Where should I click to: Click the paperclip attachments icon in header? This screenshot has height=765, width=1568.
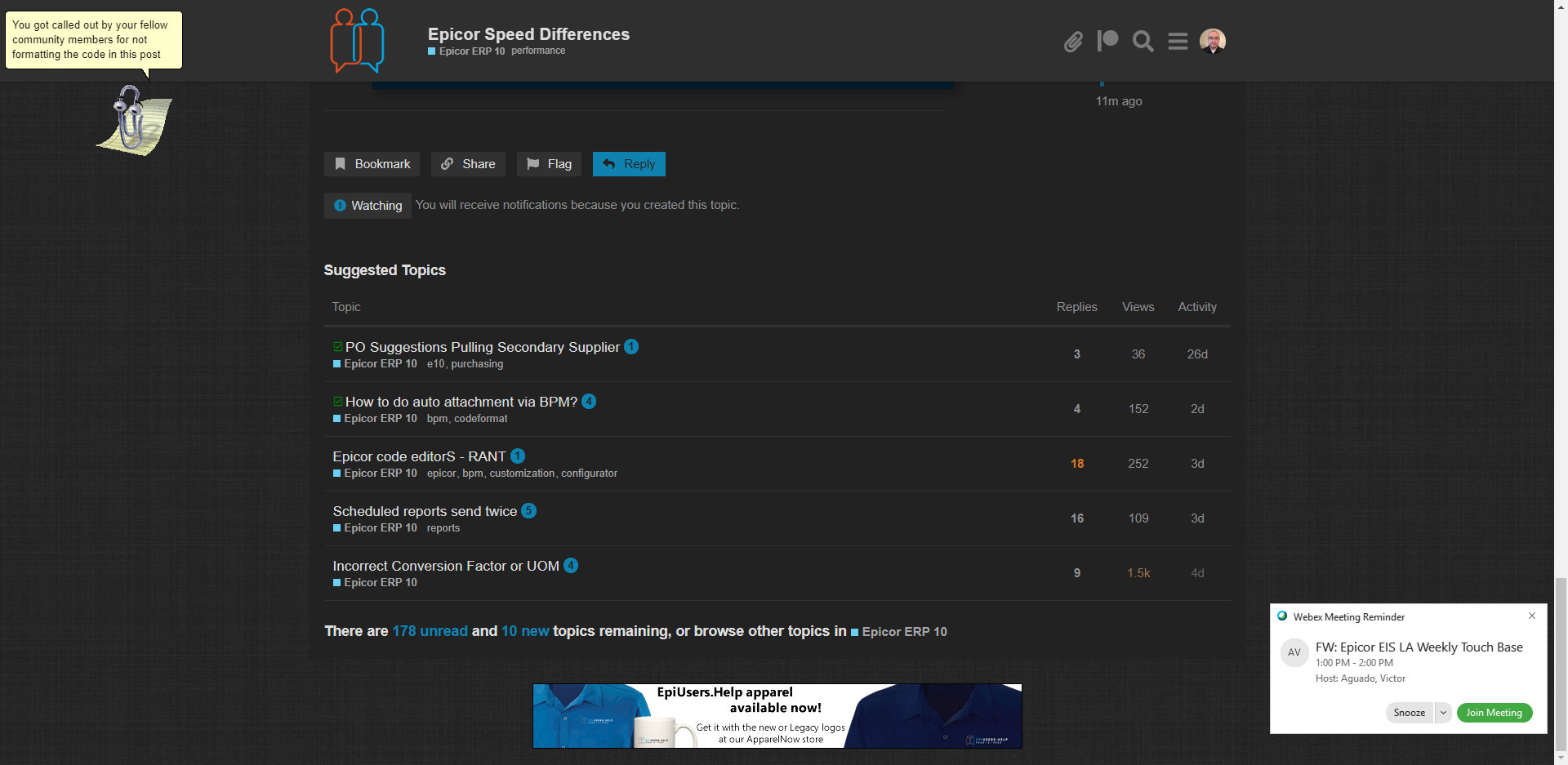click(x=1073, y=41)
